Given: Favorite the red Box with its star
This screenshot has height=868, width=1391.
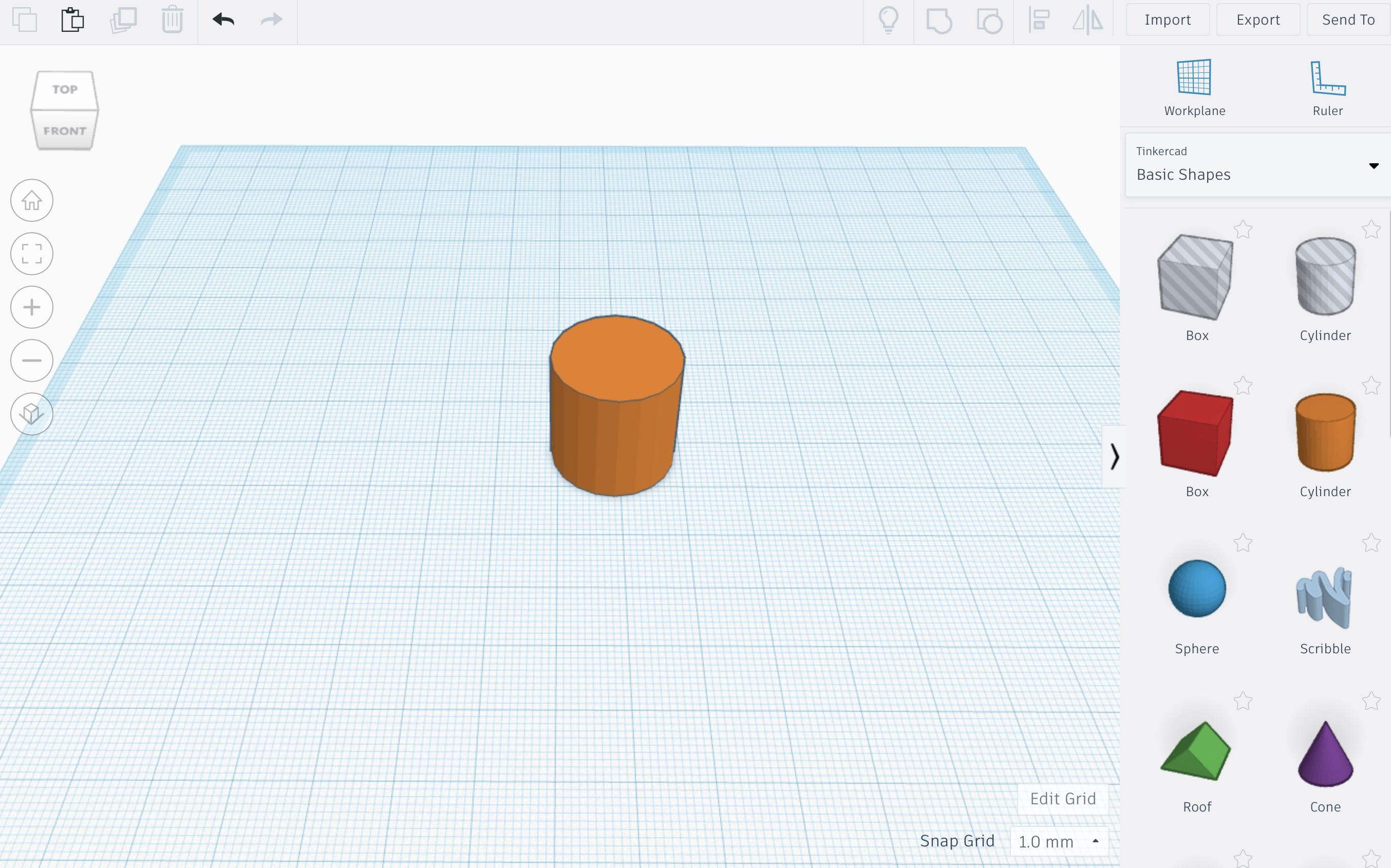Looking at the screenshot, I should pyautogui.click(x=1243, y=386).
